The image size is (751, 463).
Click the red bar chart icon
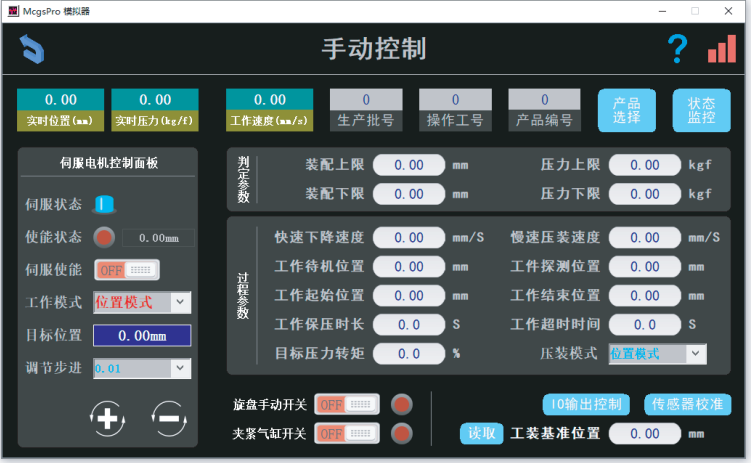coord(721,48)
